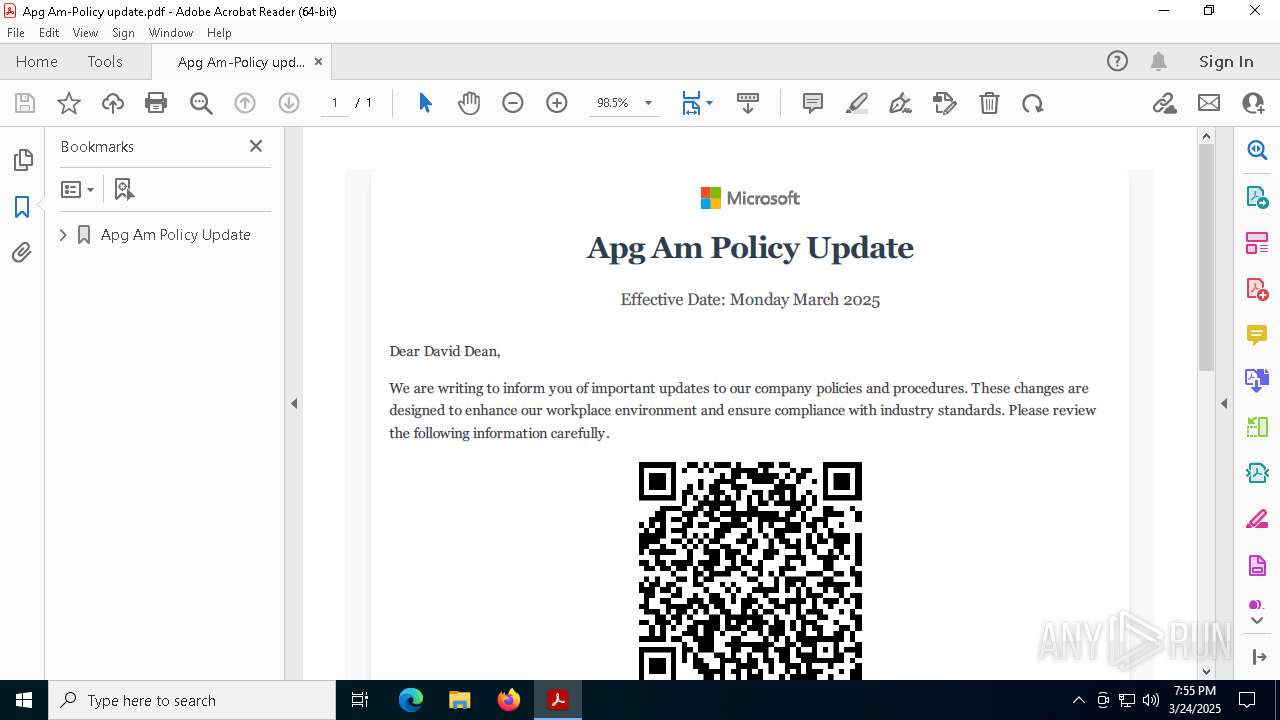Click the vertical scrollbar thumb

click(x=1206, y=257)
